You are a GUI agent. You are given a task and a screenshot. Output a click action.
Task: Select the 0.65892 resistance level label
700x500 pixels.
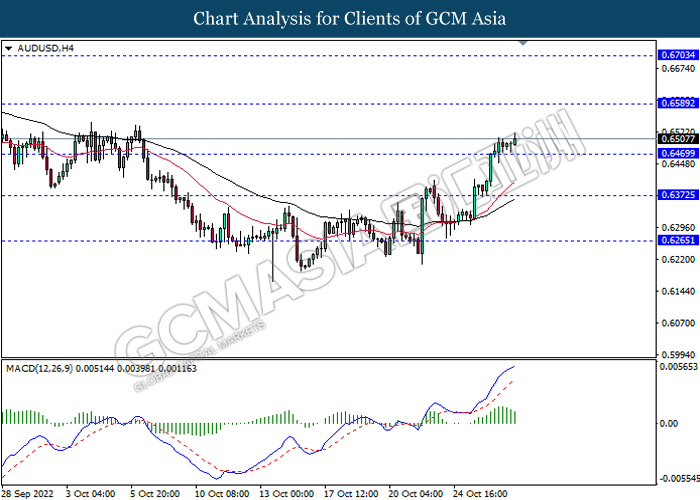pos(678,104)
